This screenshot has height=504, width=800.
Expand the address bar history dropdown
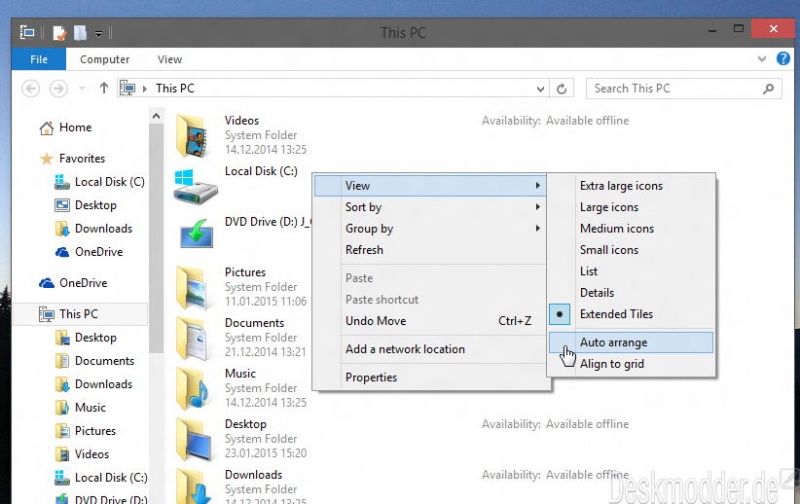click(x=540, y=89)
